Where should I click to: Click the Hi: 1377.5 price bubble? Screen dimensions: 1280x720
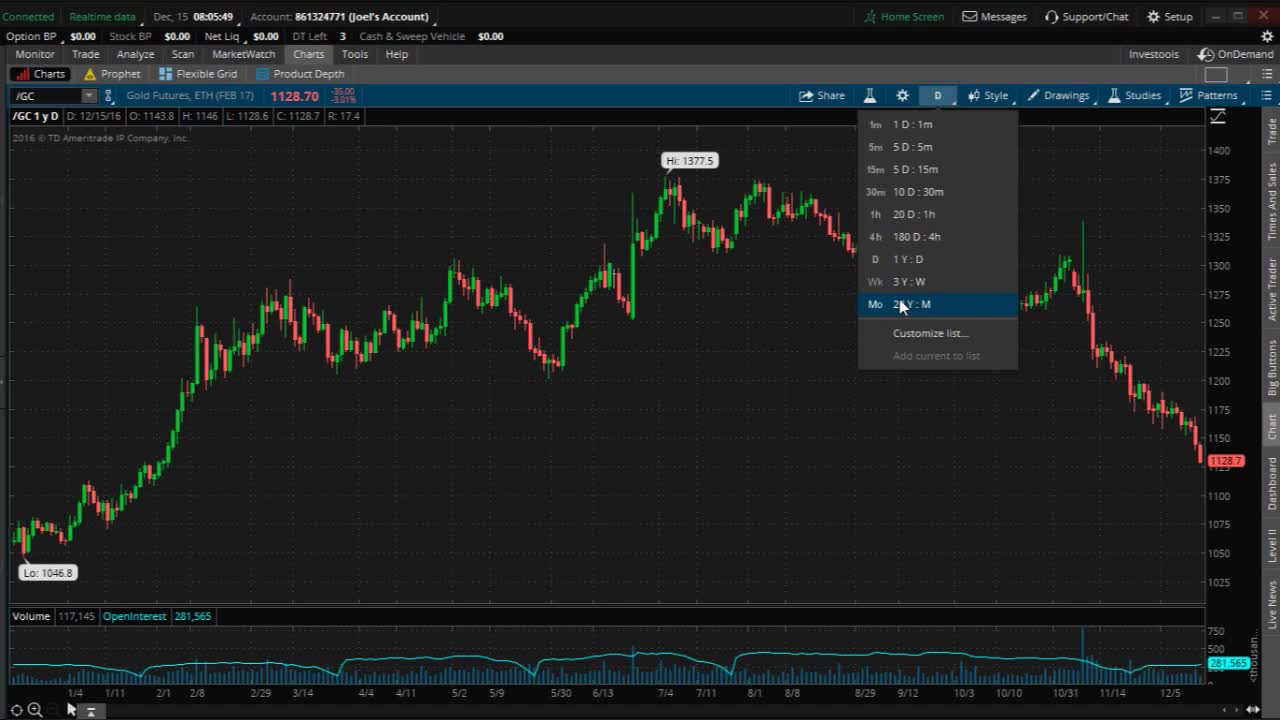point(690,161)
